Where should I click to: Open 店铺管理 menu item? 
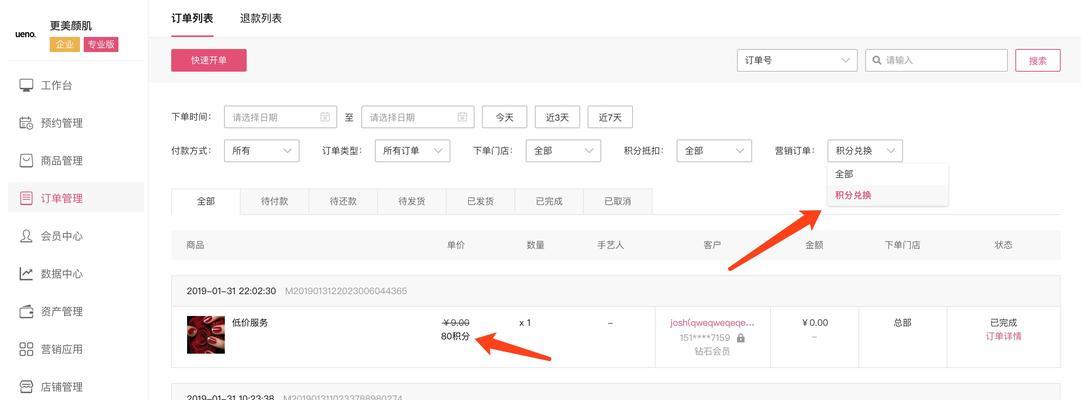coord(76,386)
